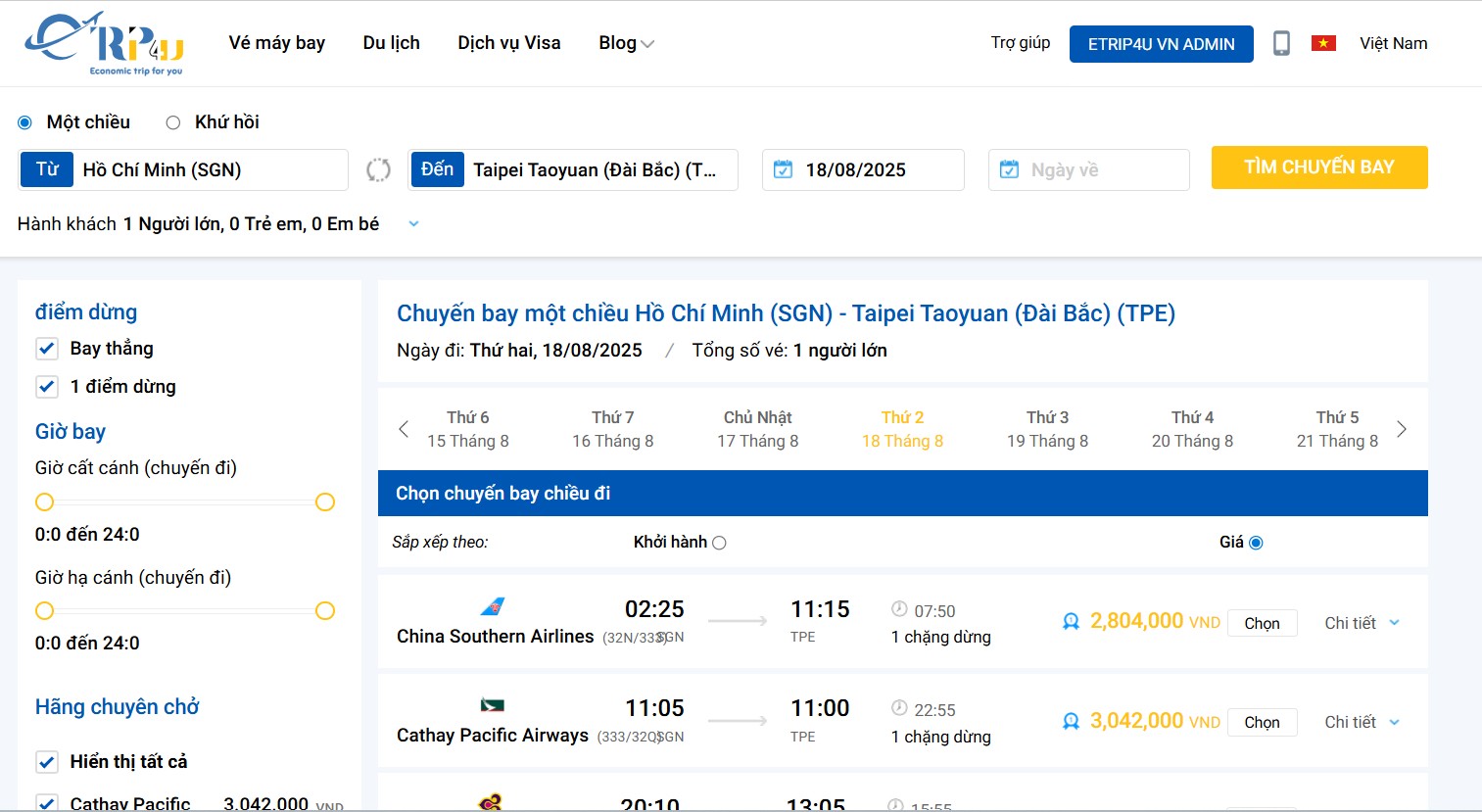Click the swap origin and destination icon
The image size is (1482, 812).
pos(378,169)
